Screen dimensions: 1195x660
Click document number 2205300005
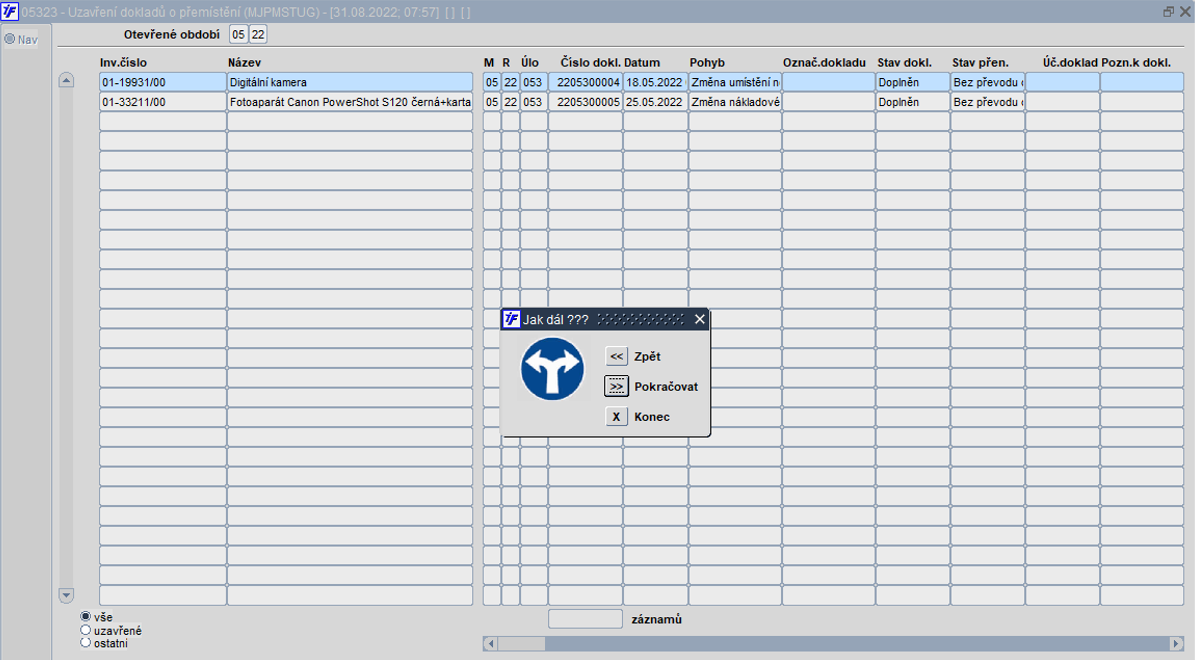(x=585, y=102)
